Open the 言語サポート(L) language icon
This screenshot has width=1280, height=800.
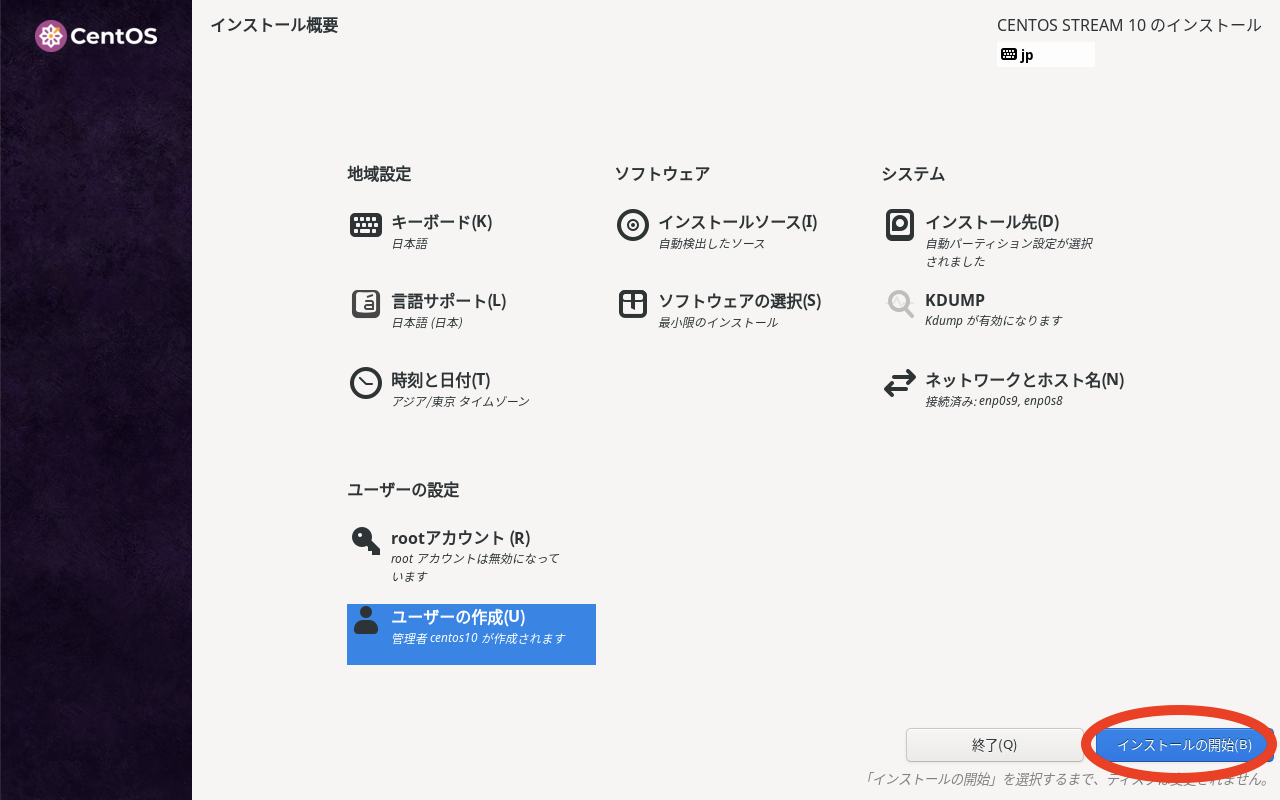click(366, 304)
